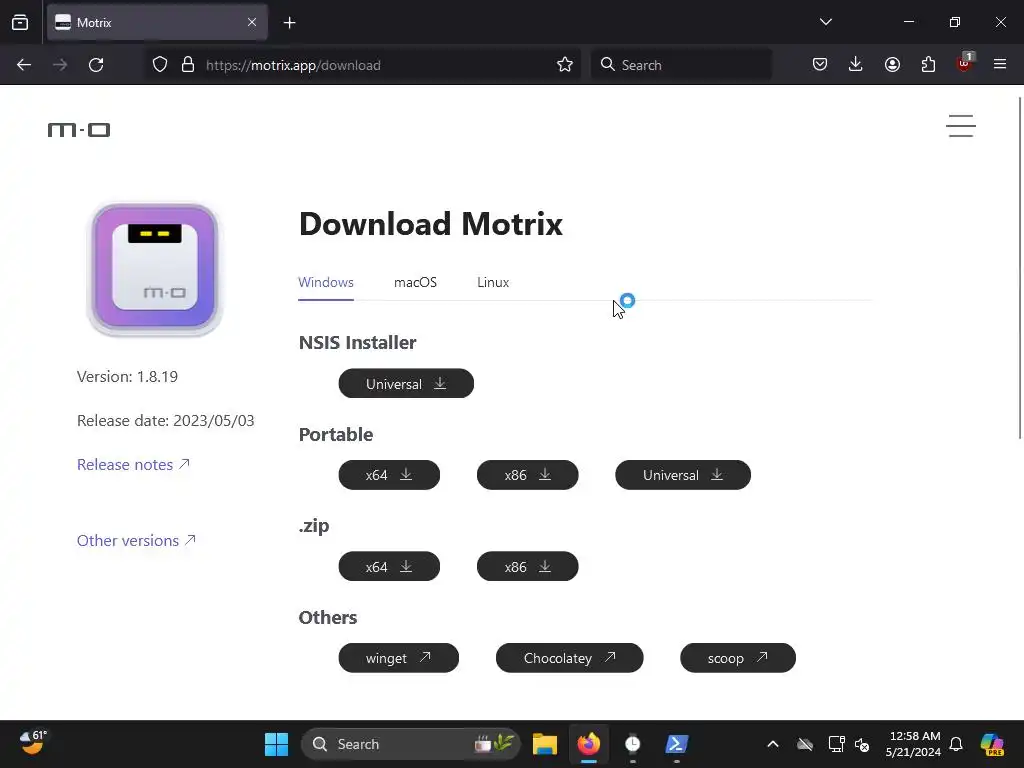Open the Save to Pocket icon
The image size is (1024, 768).
point(820,65)
